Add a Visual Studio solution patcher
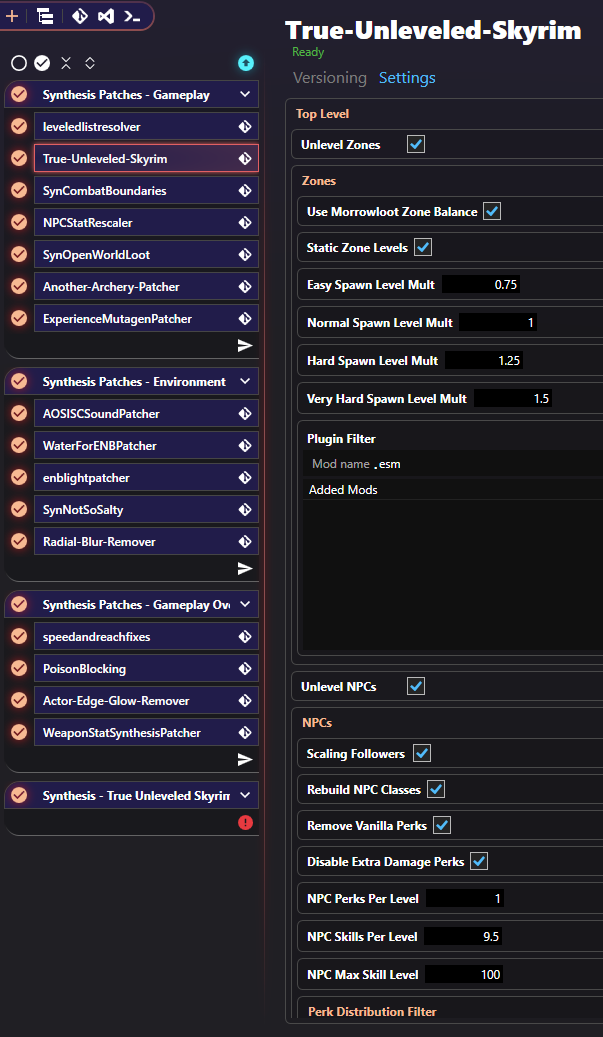The image size is (603, 1037). point(106,17)
